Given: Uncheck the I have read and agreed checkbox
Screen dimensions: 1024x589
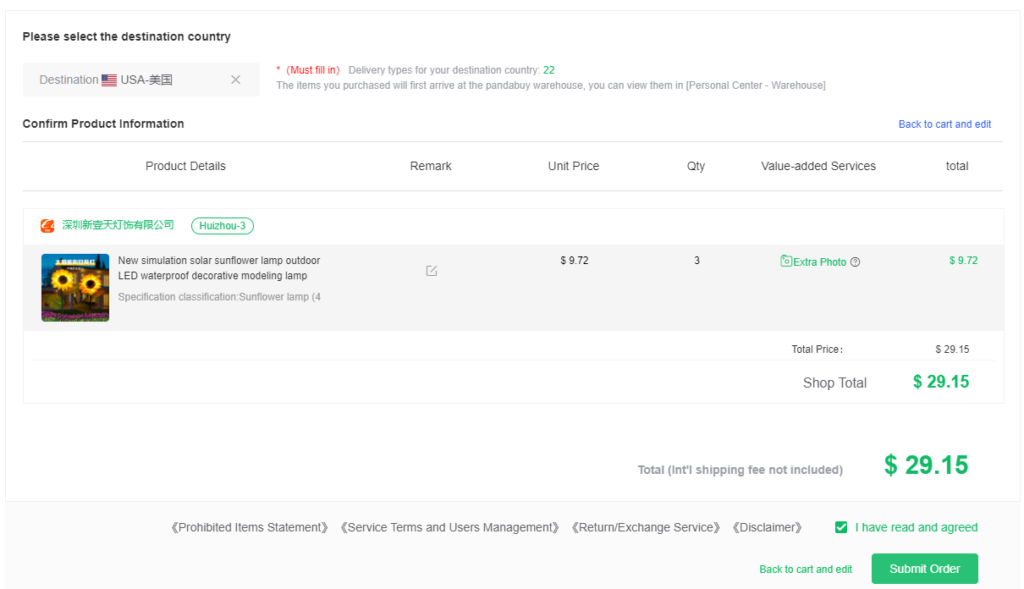Looking at the screenshot, I should [x=841, y=527].
